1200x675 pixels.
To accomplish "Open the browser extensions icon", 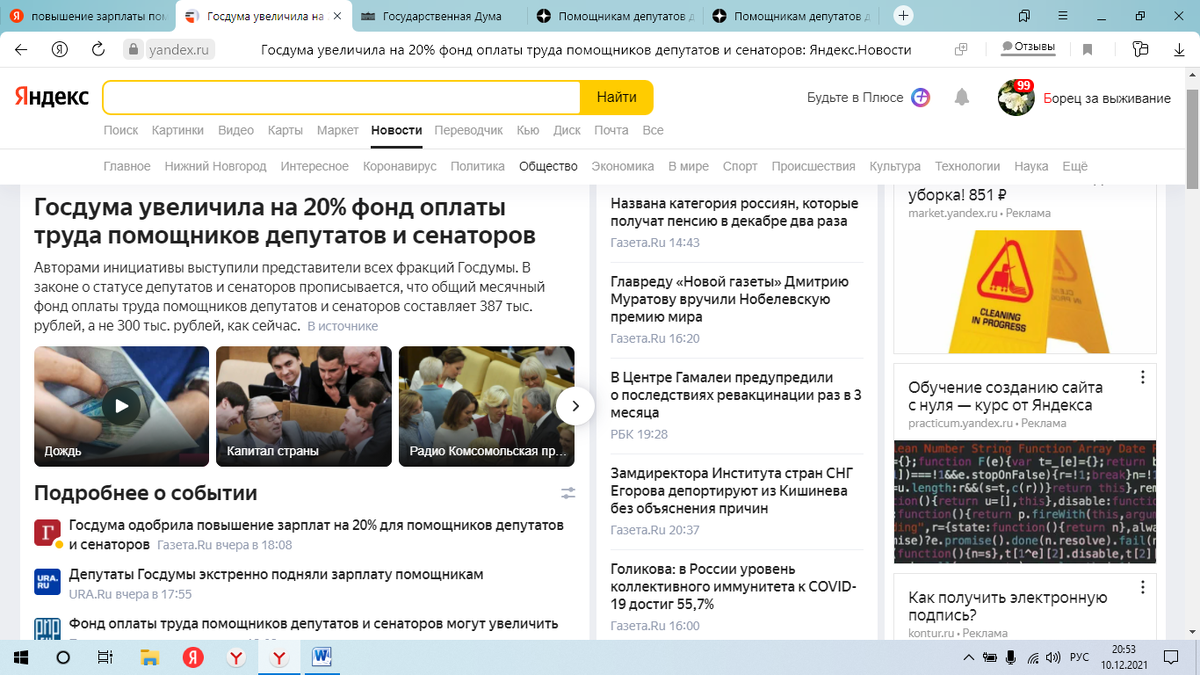I will pyautogui.click(x=1141, y=49).
